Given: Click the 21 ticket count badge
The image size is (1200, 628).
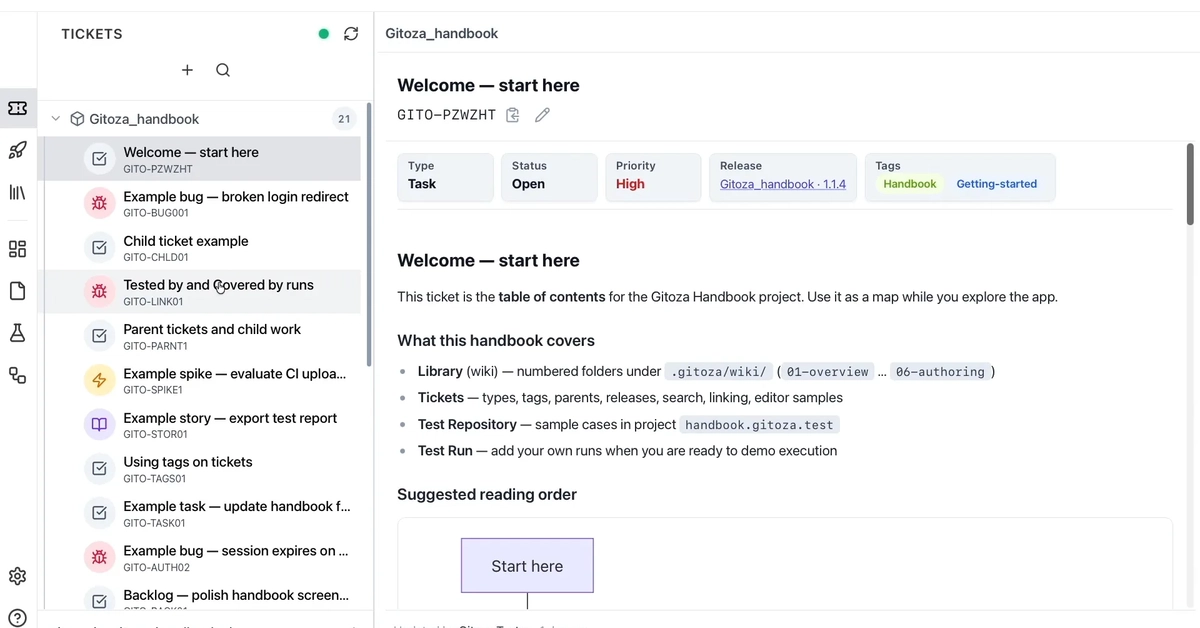Looking at the screenshot, I should pyautogui.click(x=344, y=119).
